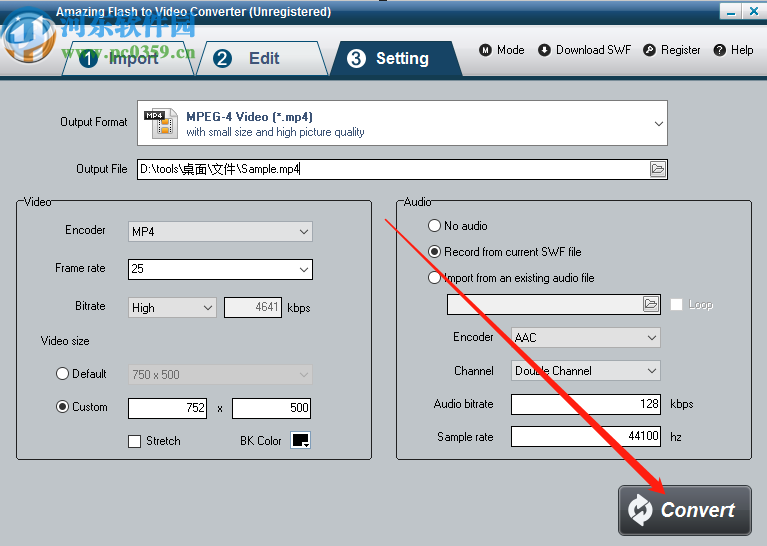Viewport: 767px width, 546px height.
Task: Click the MP4 file format icon
Action: coord(161,123)
